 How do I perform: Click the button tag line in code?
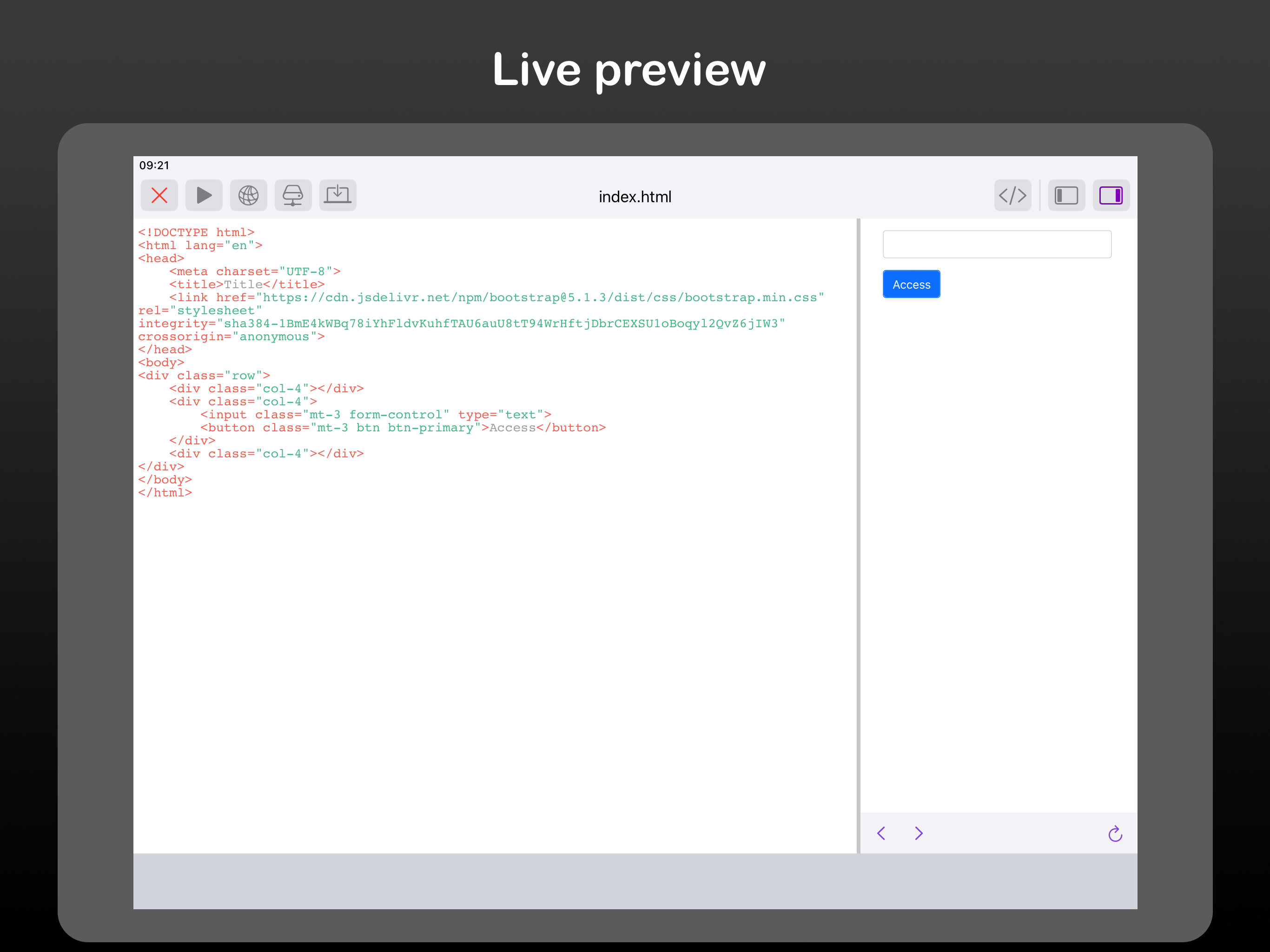tap(403, 428)
